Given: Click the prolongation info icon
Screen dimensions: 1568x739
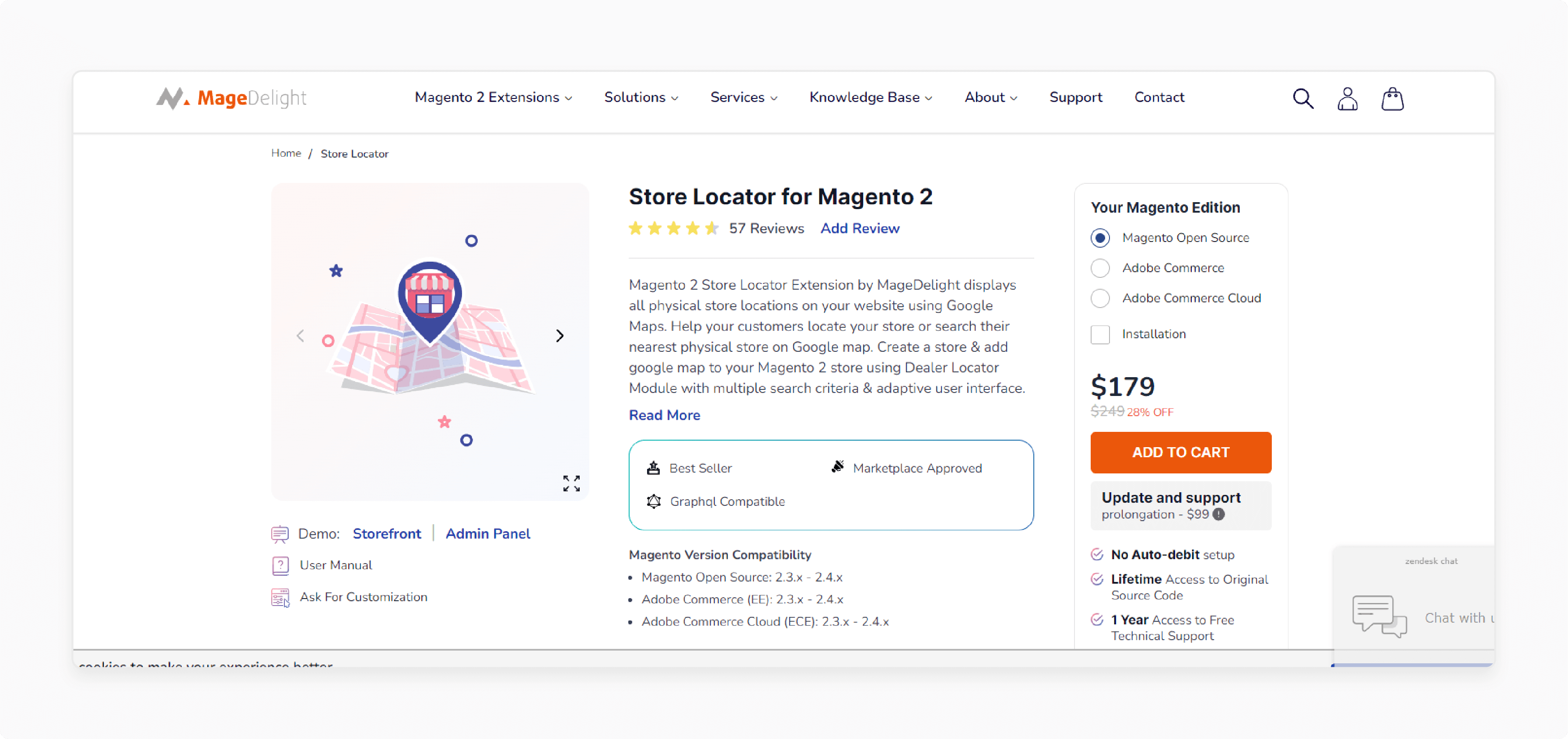Looking at the screenshot, I should tap(1218, 515).
